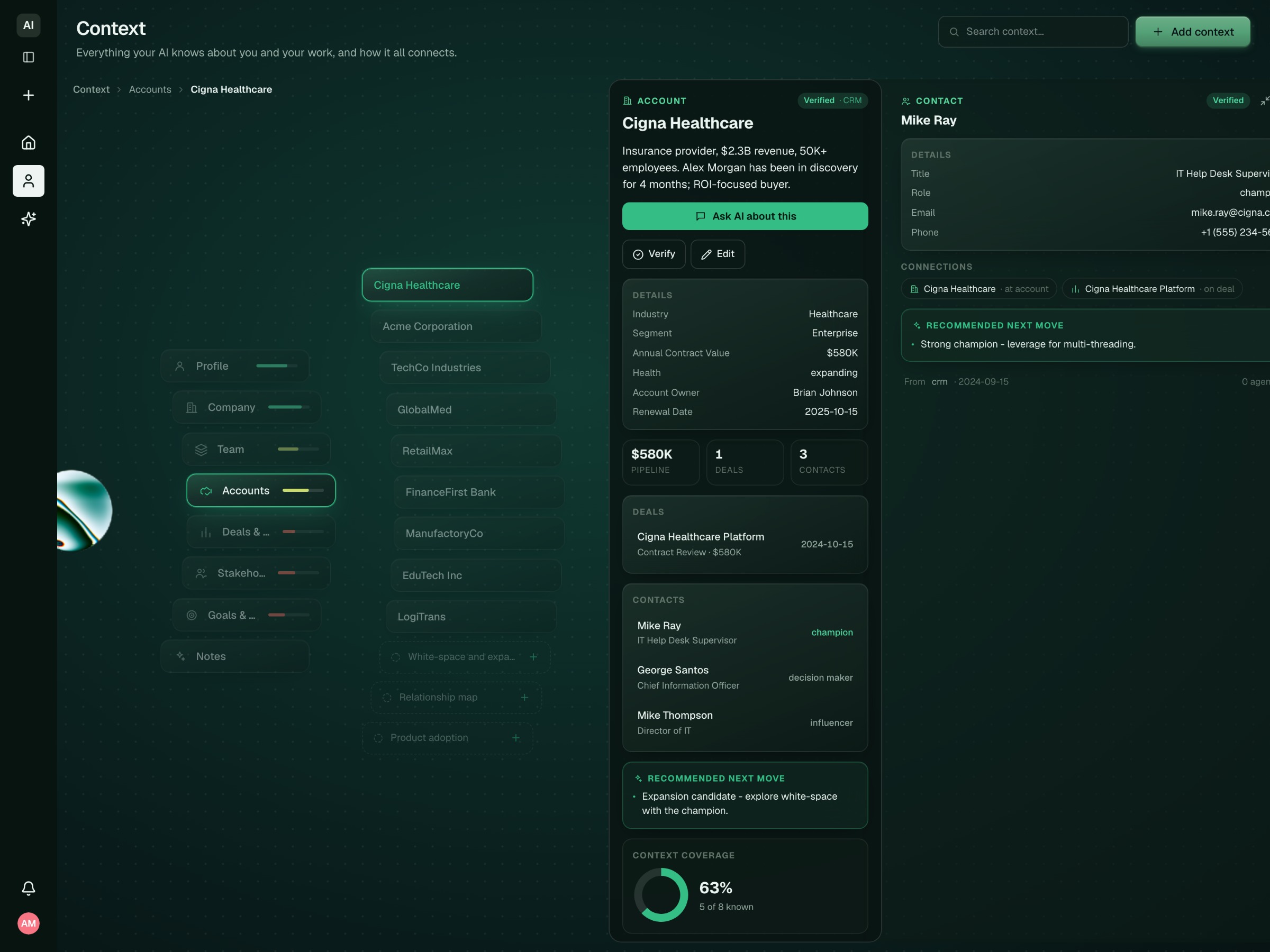Click the plus on Relationship map node

(x=524, y=697)
